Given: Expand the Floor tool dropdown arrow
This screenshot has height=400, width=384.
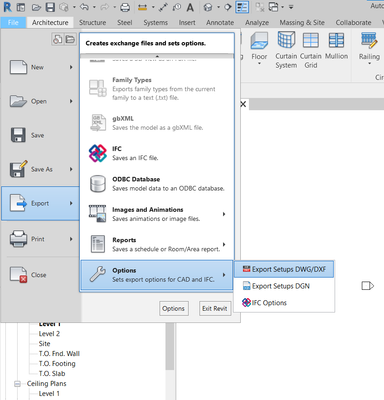Looking at the screenshot, I should pos(259,64).
